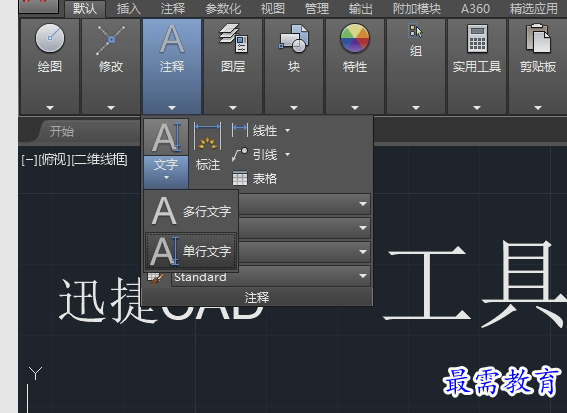Click the [-] viewport control
Screen dimensions: 567x413
point(29,159)
